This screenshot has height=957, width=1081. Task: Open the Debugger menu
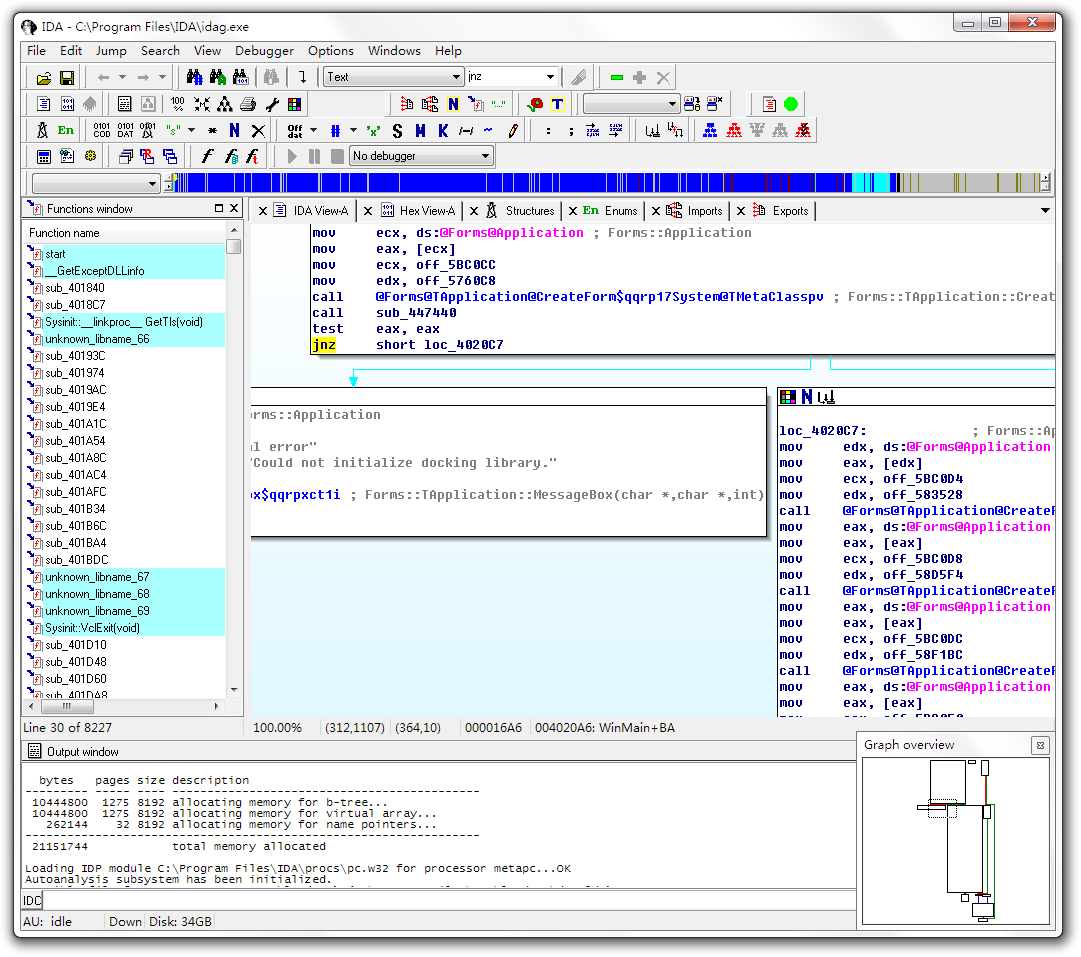264,51
